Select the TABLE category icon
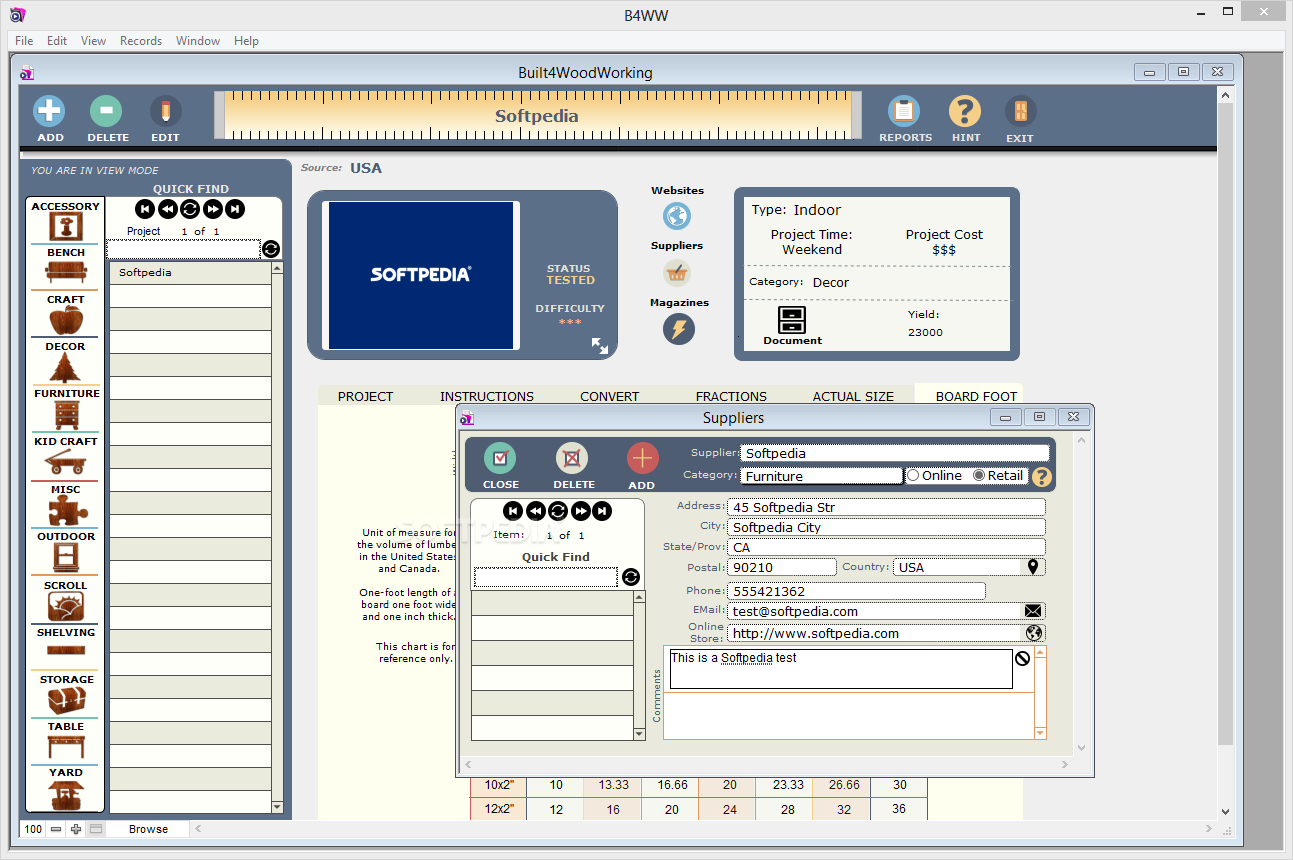 [66, 746]
